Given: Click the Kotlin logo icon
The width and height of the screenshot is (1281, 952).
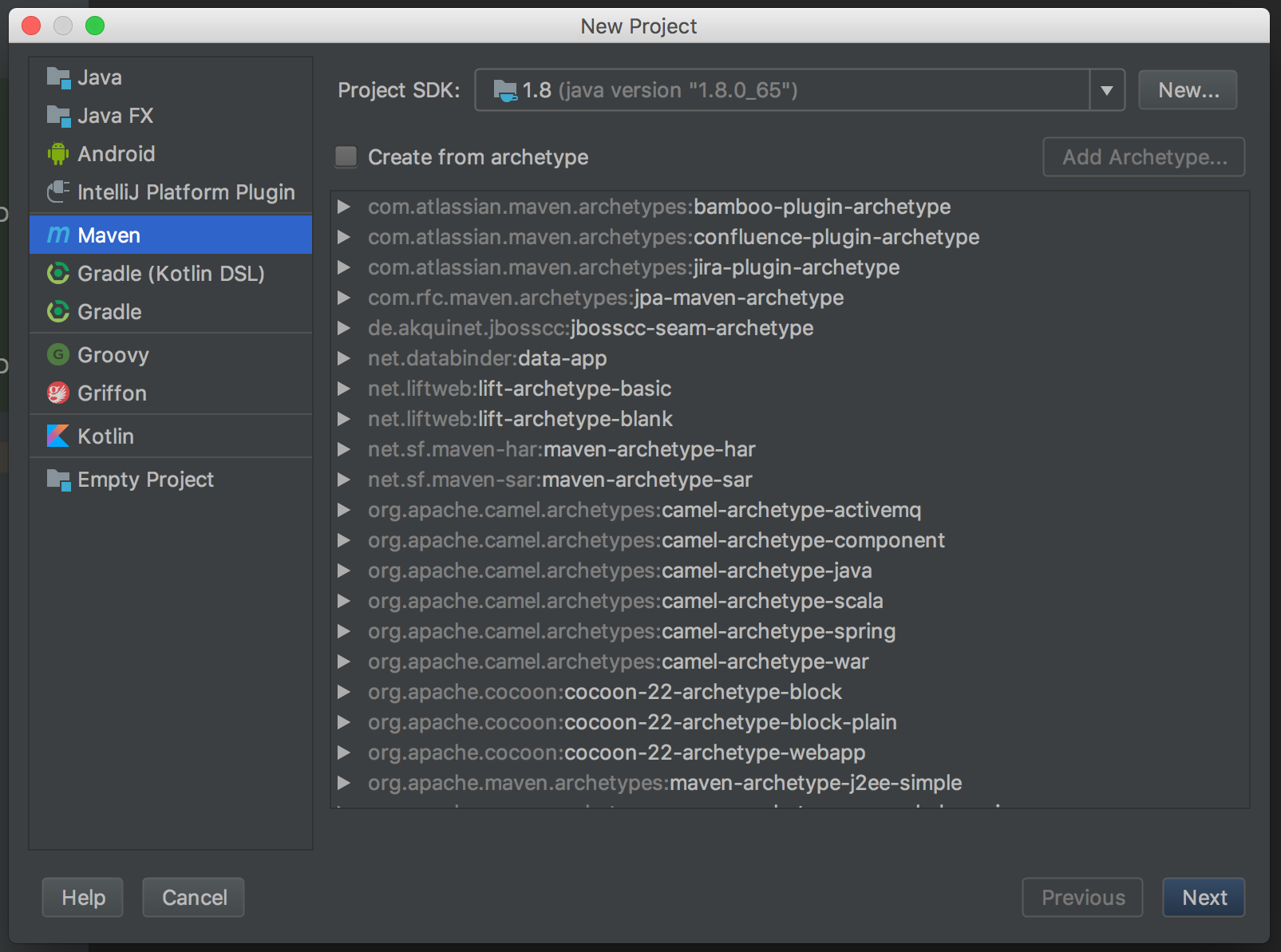Looking at the screenshot, I should (x=58, y=436).
